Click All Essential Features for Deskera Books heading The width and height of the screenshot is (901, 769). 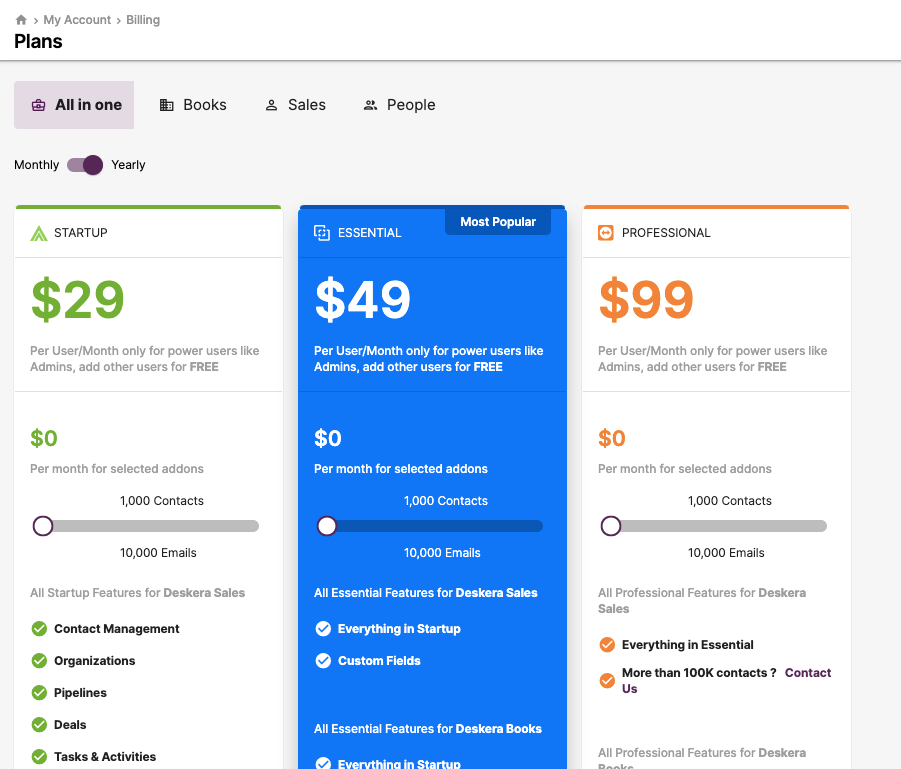[x=428, y=729]
